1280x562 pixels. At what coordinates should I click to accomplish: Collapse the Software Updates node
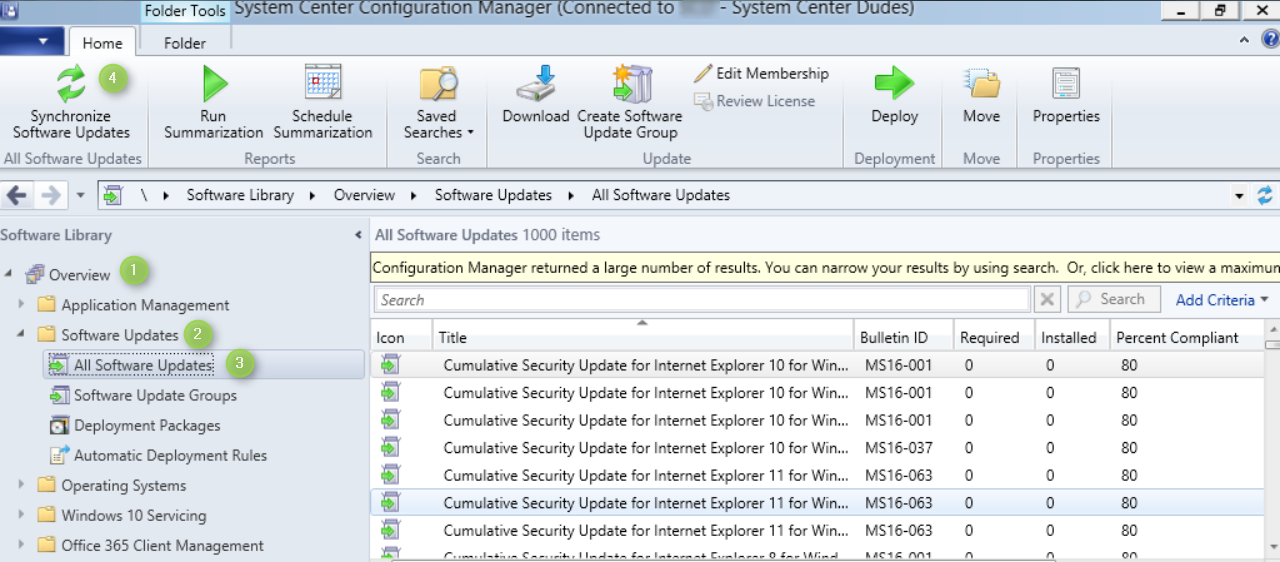click(x=22, y=334)
